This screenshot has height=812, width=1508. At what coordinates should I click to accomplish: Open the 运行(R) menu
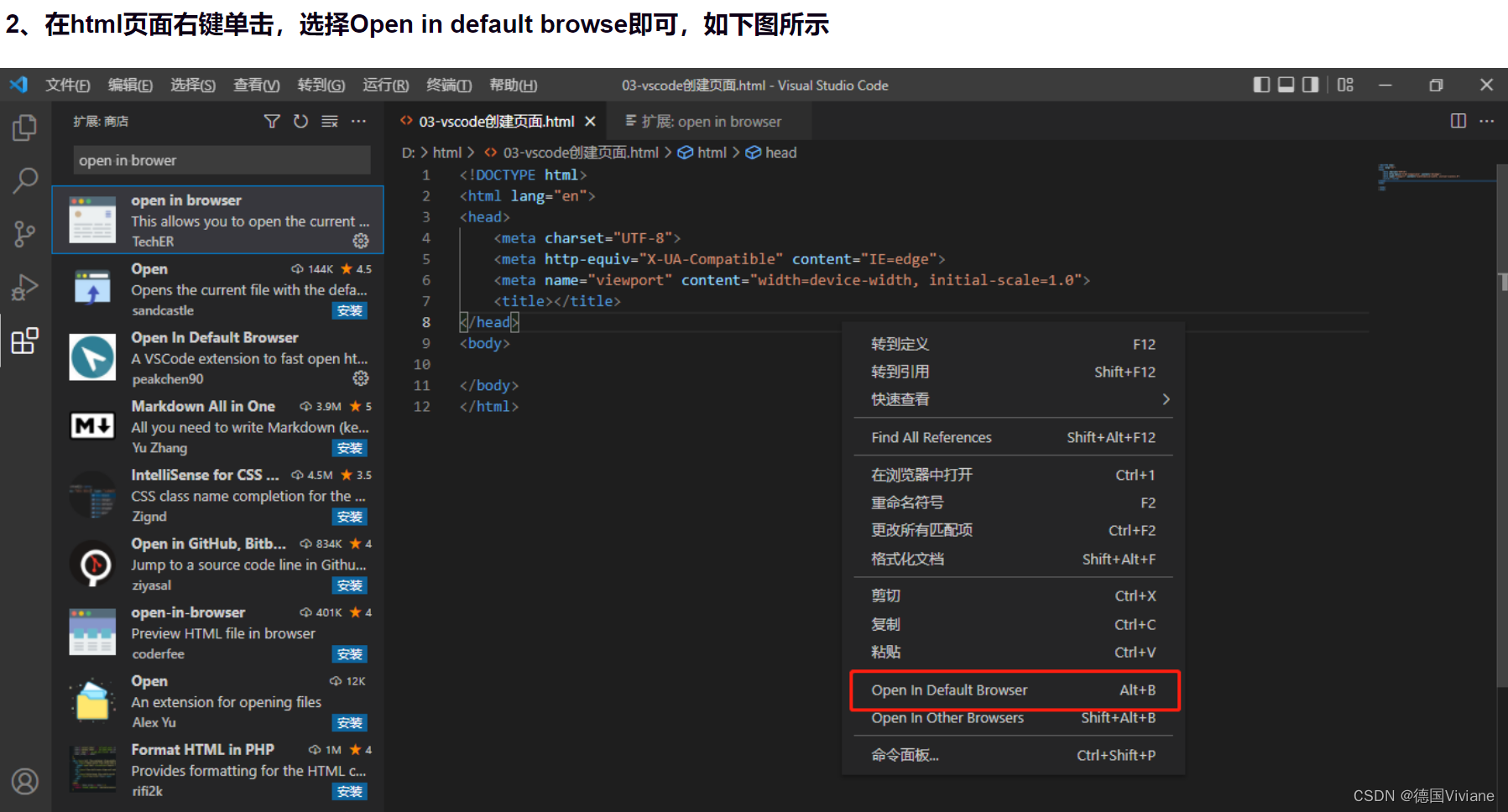(386, 85)
